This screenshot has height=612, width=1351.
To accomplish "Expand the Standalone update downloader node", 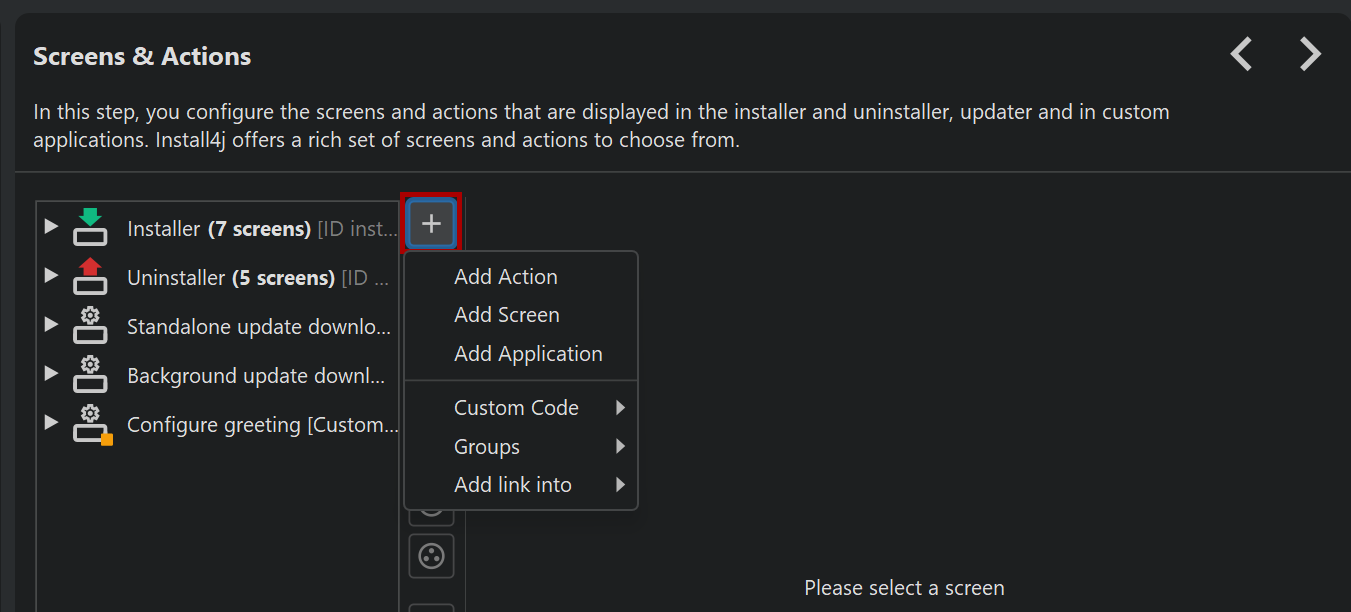I will 51,324.
